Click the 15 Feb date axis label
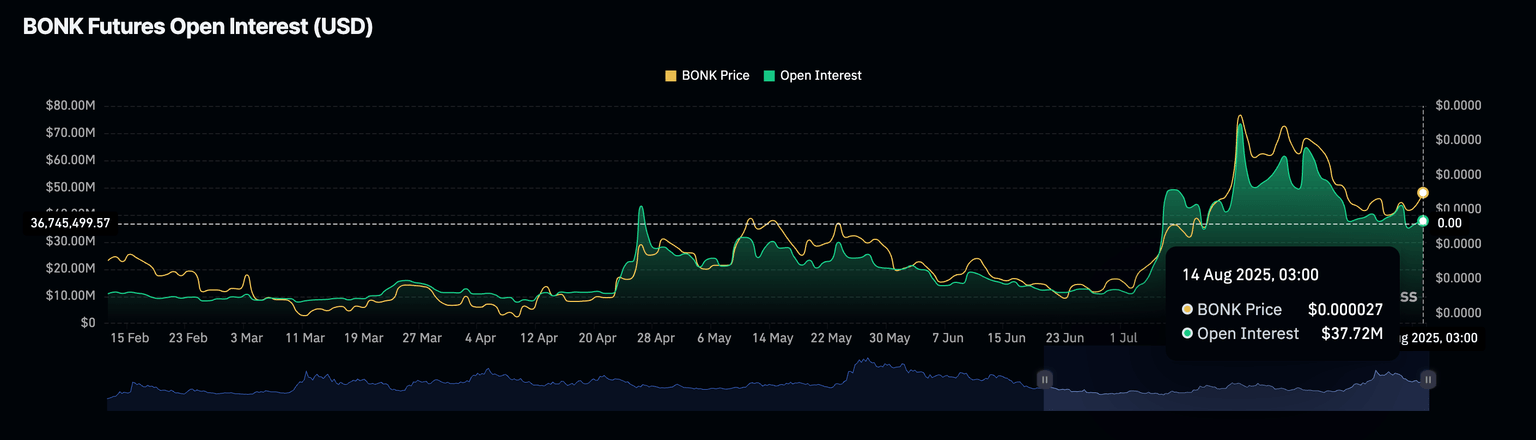 click(x=129, y=338)
